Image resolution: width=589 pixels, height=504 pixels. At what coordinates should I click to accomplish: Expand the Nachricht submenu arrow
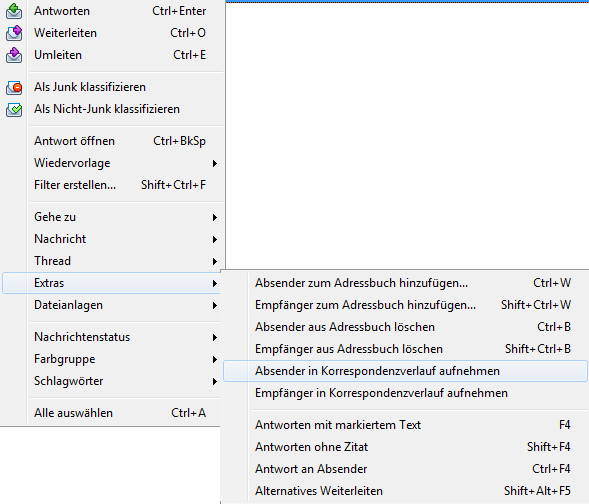pyautogui.click(x=214, y=239)
